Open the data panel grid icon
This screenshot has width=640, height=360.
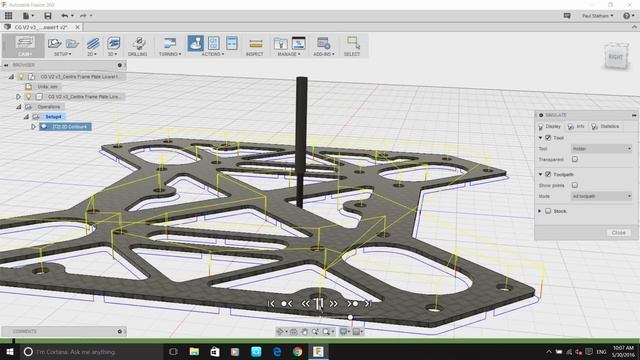(8, 16)
